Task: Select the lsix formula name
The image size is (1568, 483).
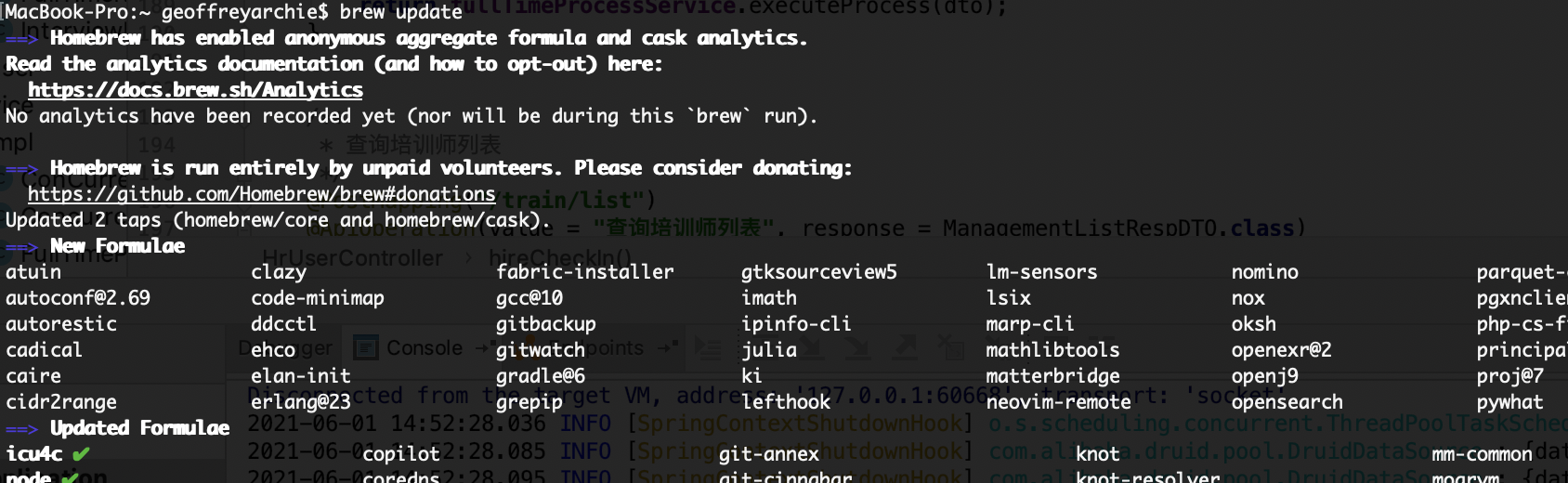Action: tap(1009, 298)
